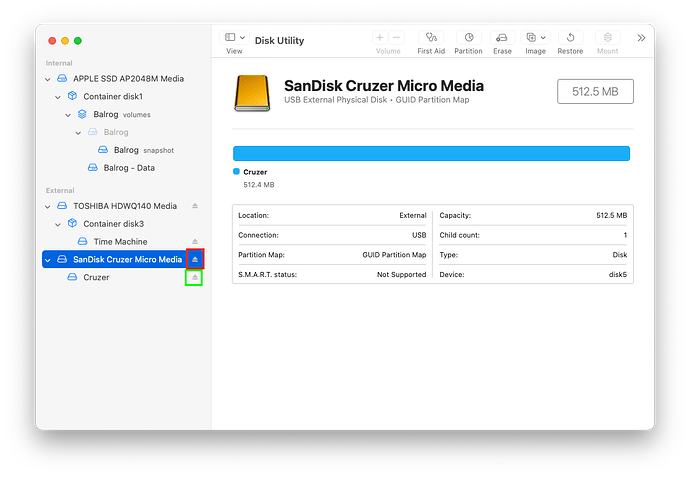Select the dimmed Balrog volume row

click(123, 132)
